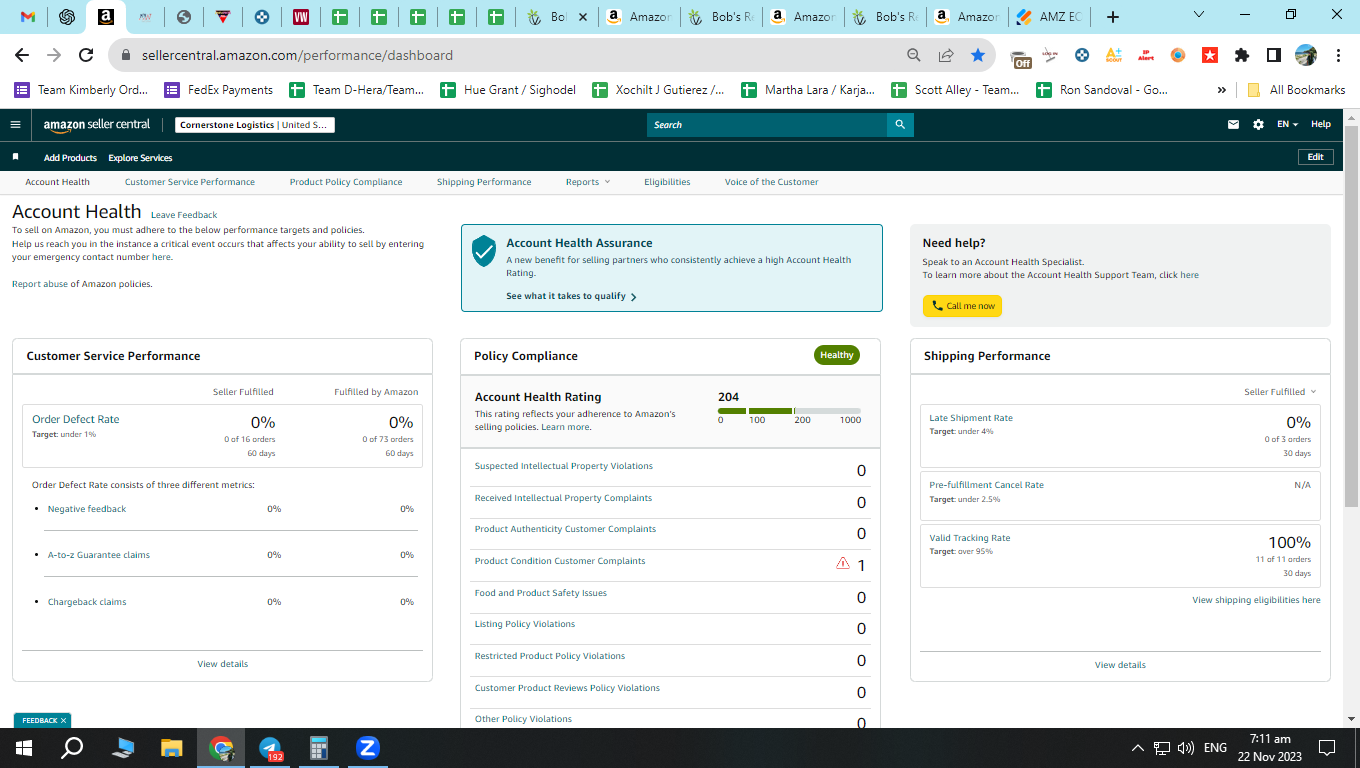Go back with the browser back arrow
The height and width of the screenshot is (768, 1360).
(x=22, y=55)
